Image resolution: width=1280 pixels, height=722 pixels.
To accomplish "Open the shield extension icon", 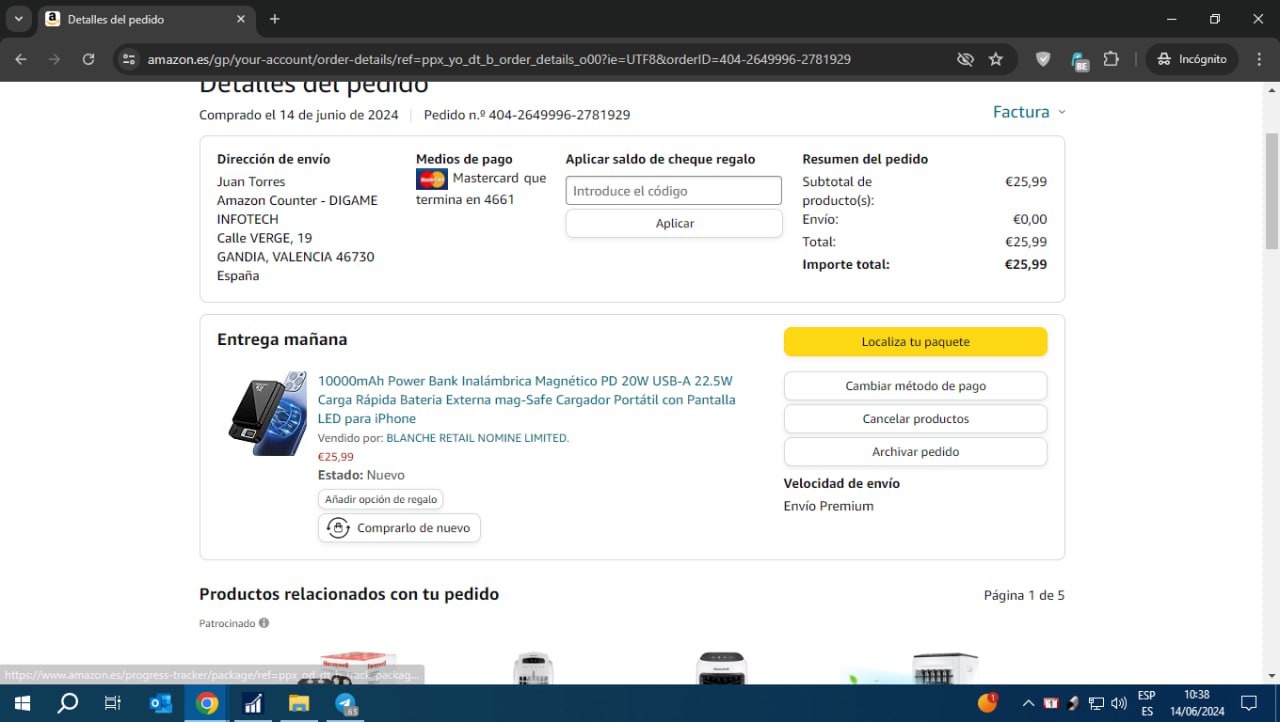I will point(1043,59).
